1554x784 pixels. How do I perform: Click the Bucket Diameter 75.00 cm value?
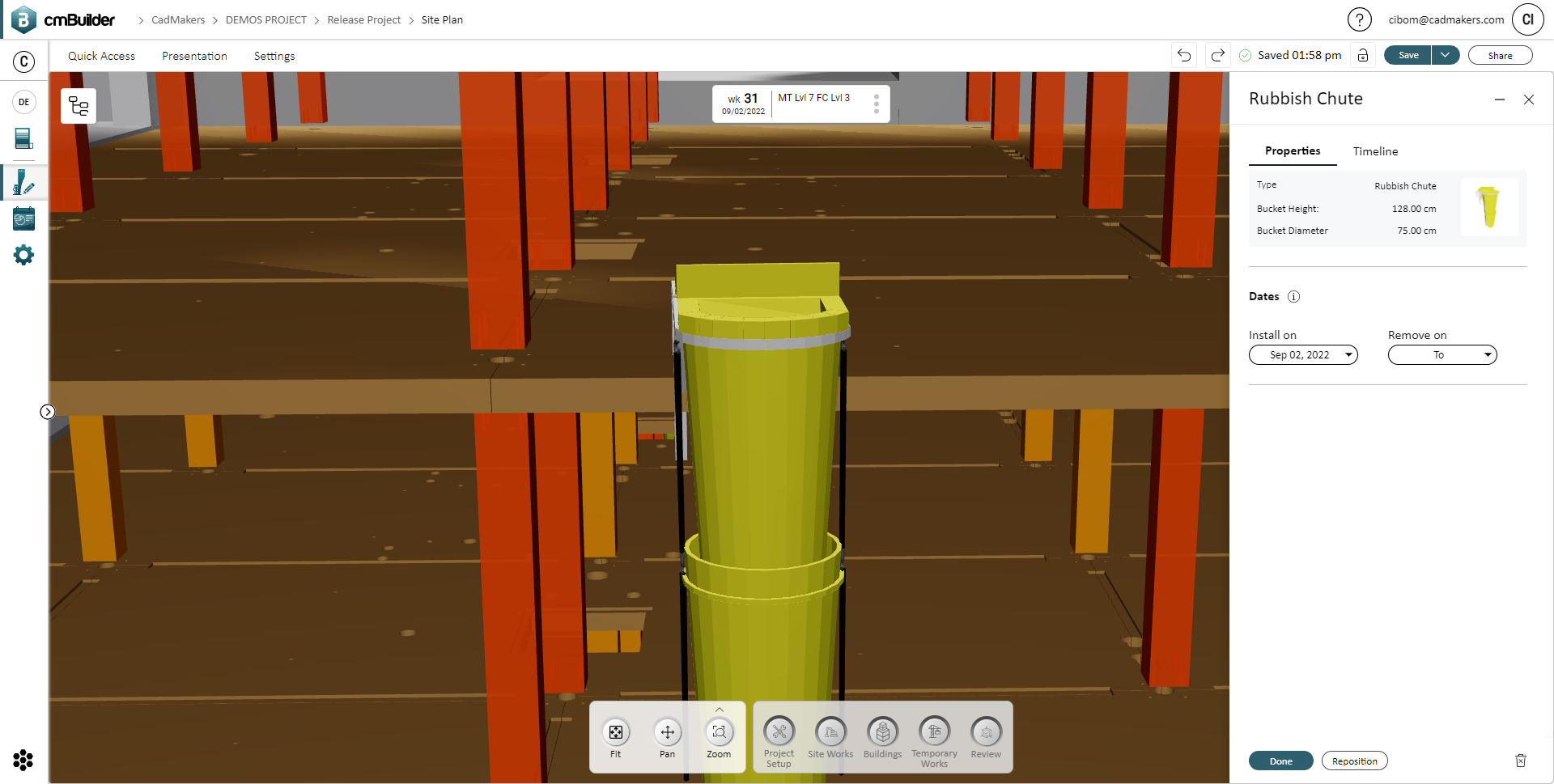1416,231
